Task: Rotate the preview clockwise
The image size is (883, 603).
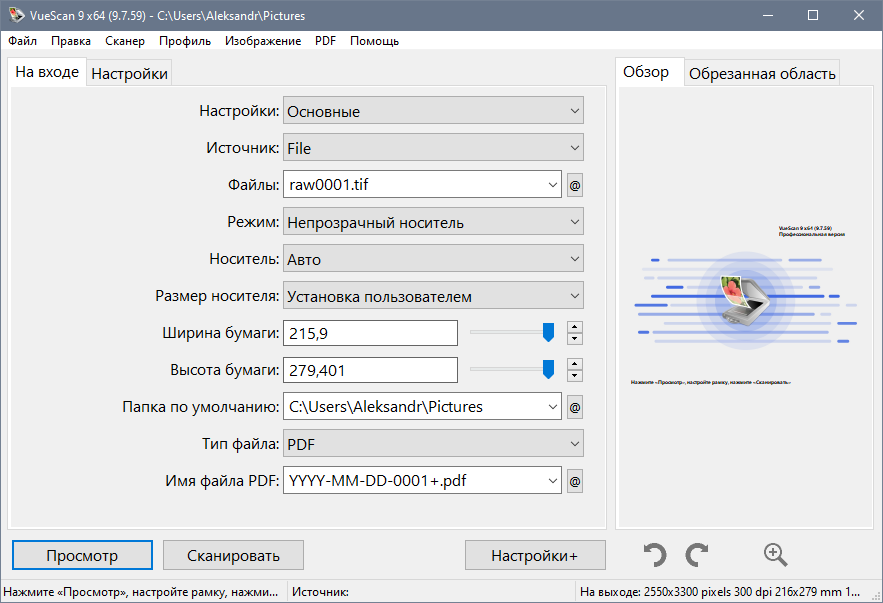Action: 697,555
